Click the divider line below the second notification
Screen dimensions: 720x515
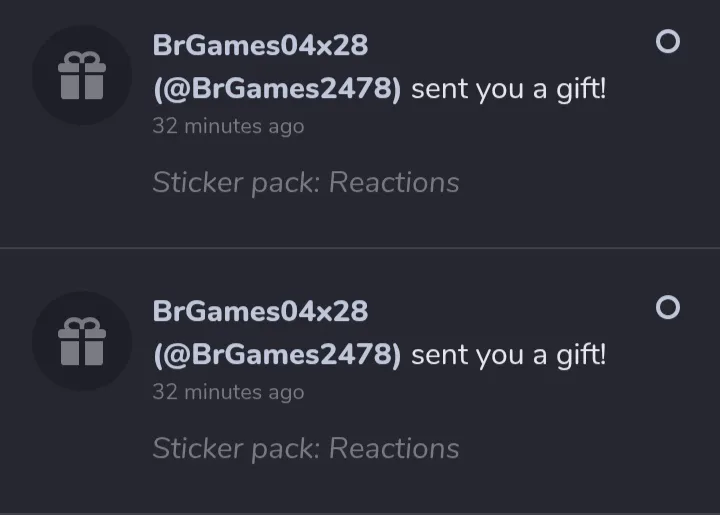360,513
